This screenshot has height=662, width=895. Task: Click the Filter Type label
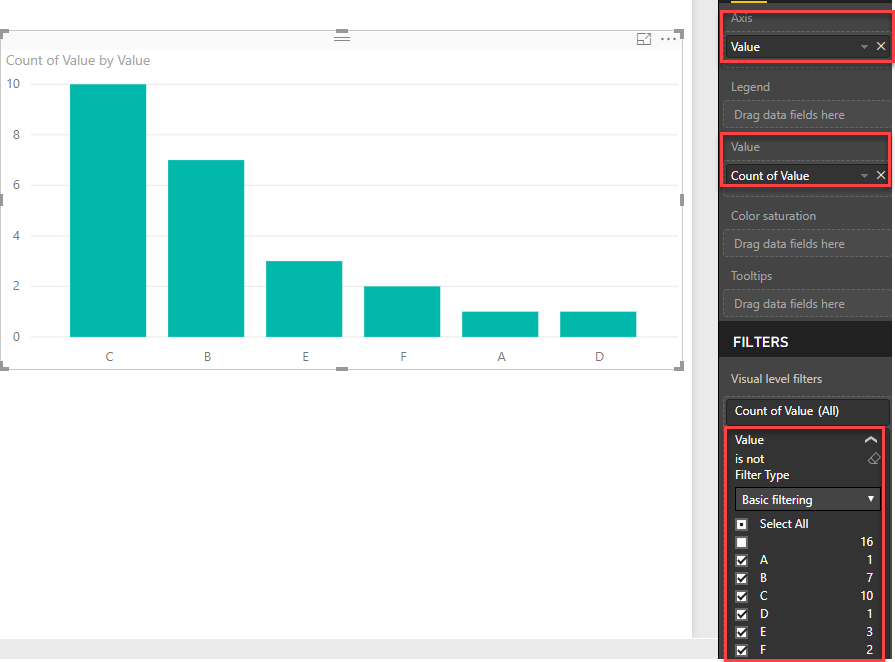(x=762, y=475)
